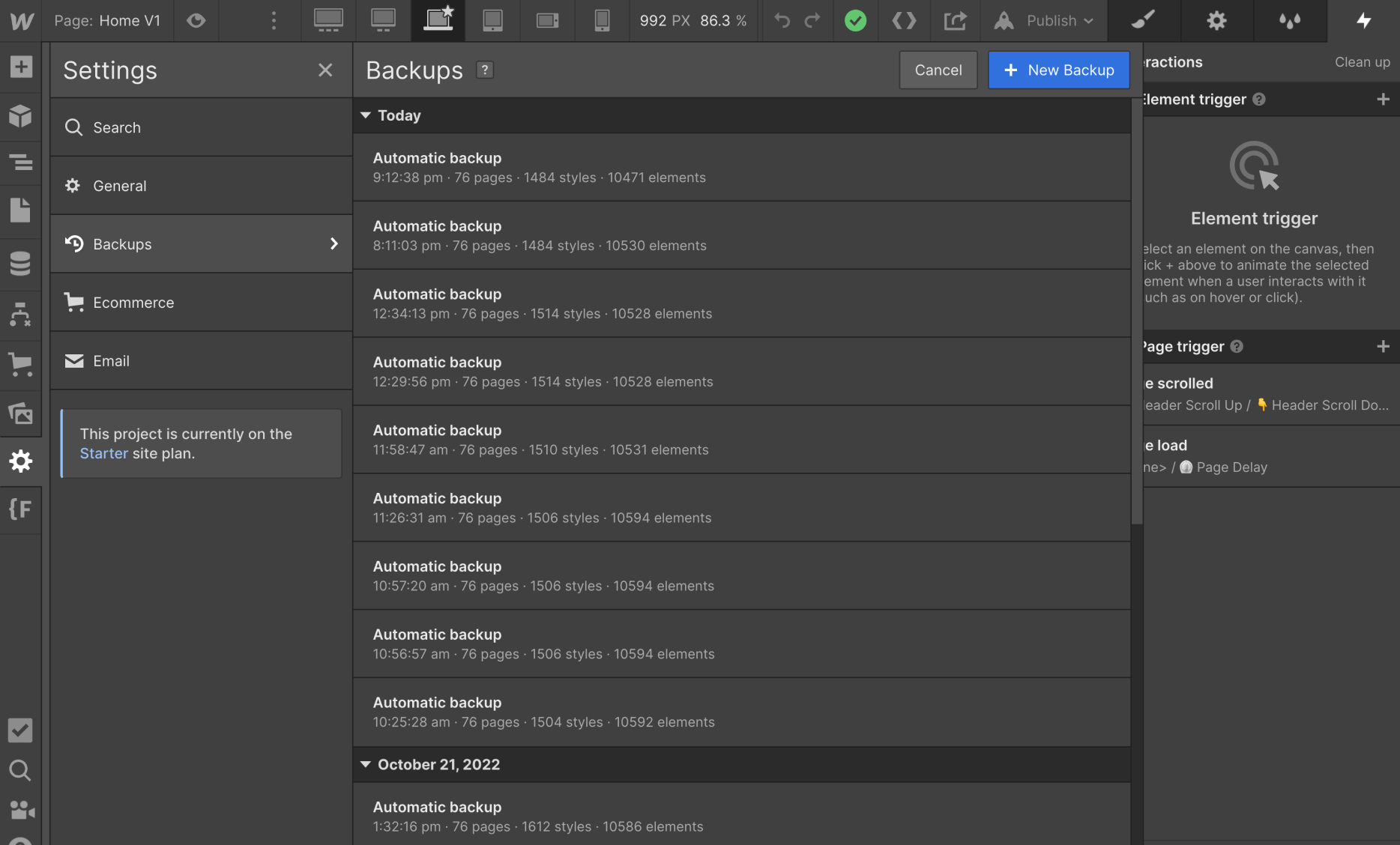Image resolution: width=1400 pixels, height=845 pixels.
Task: Open the CMS Collections panel
Action: 21,263
